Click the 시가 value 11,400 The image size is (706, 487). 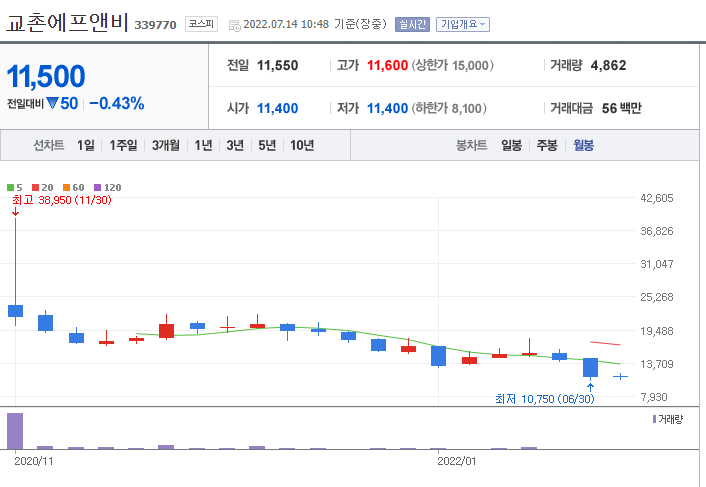click(277, 108)
